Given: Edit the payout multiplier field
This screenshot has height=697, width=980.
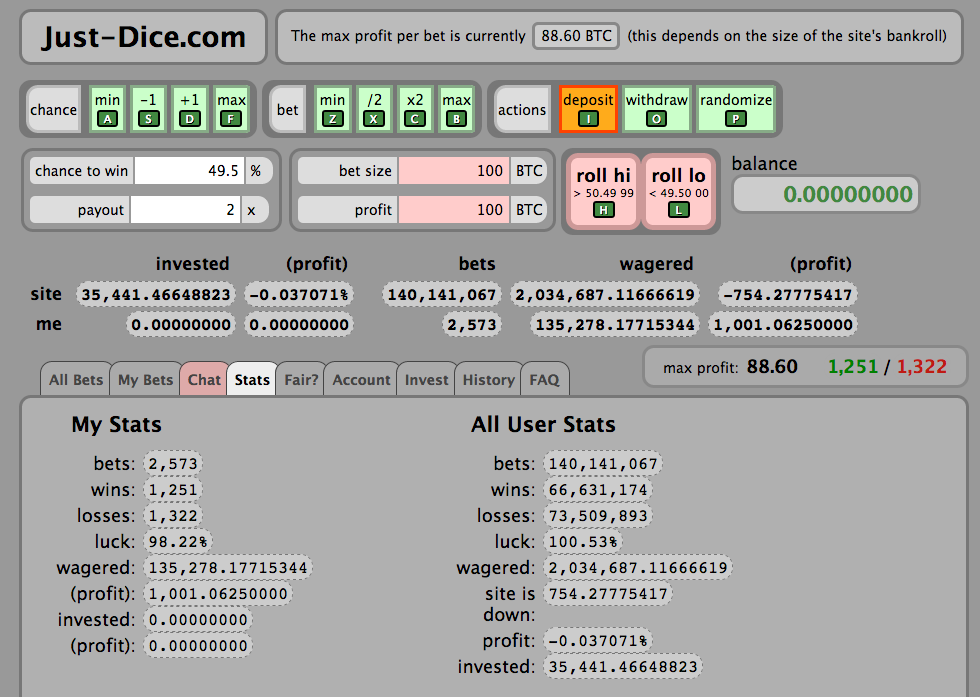Looking at the screenshot, I should [185, 209].
